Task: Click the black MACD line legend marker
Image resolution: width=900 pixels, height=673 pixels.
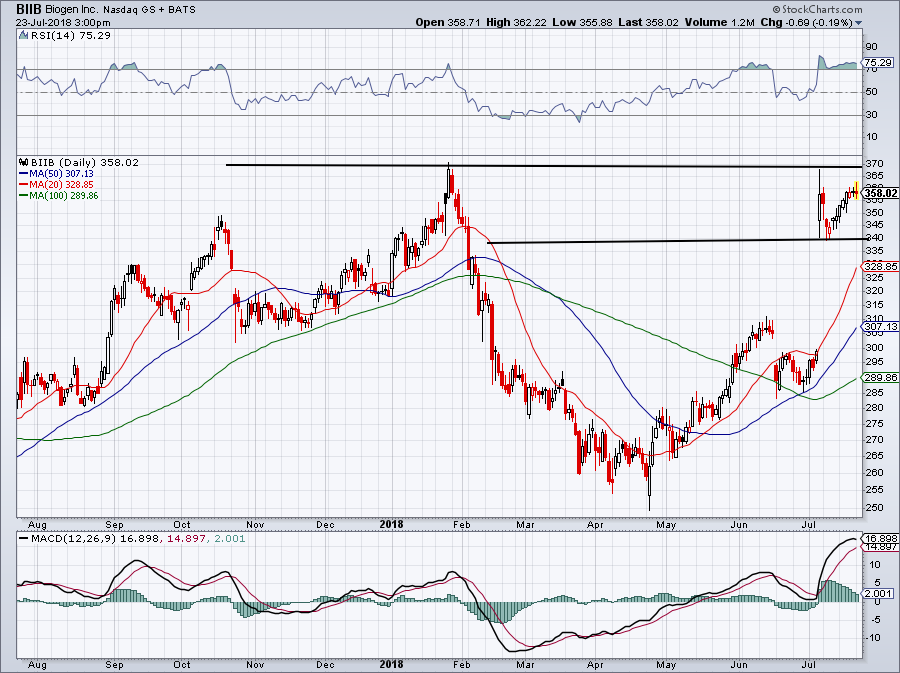Action: point(23,539)
